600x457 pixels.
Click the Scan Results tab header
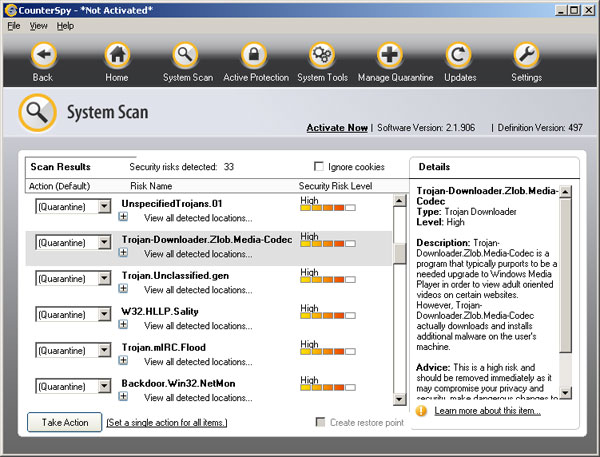pos(60,167)
